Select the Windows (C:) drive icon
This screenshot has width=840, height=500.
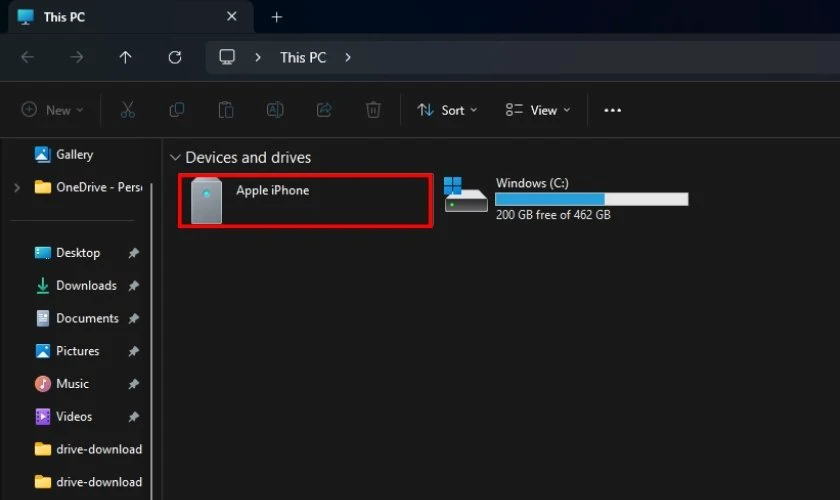[466, 195]
